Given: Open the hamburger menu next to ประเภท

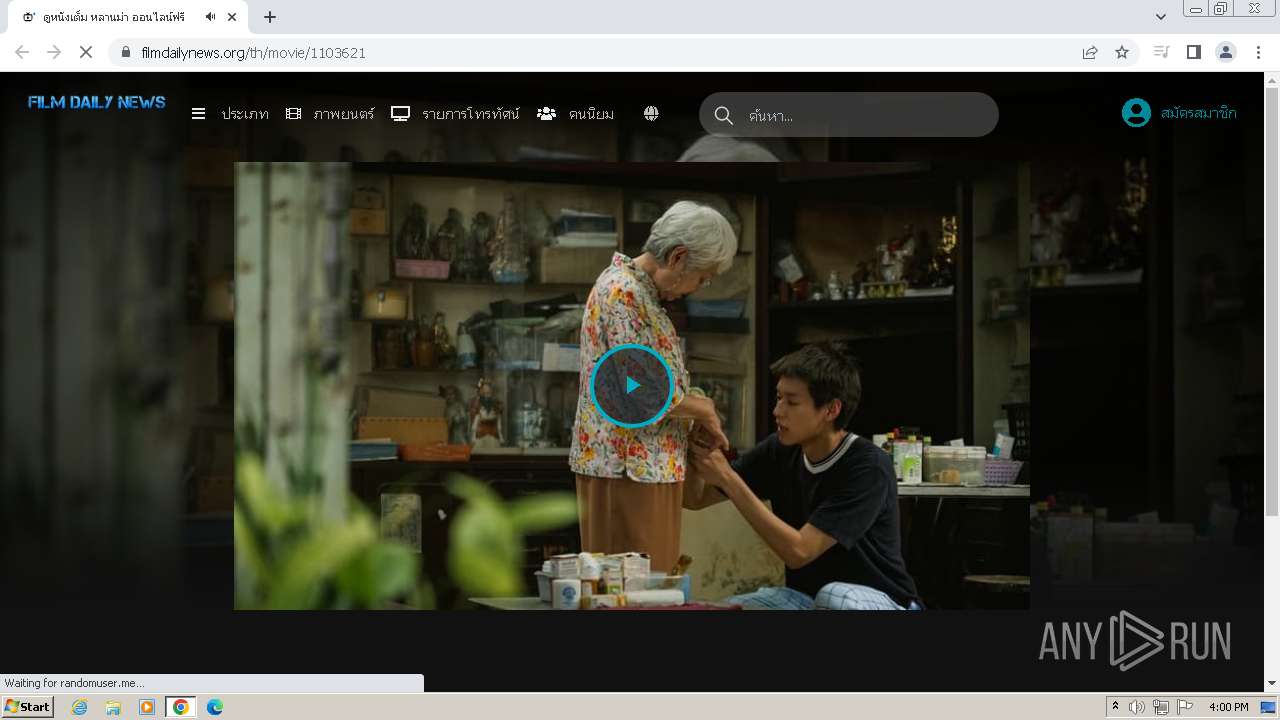Looking at the screenshot, I should click(198, 114).
